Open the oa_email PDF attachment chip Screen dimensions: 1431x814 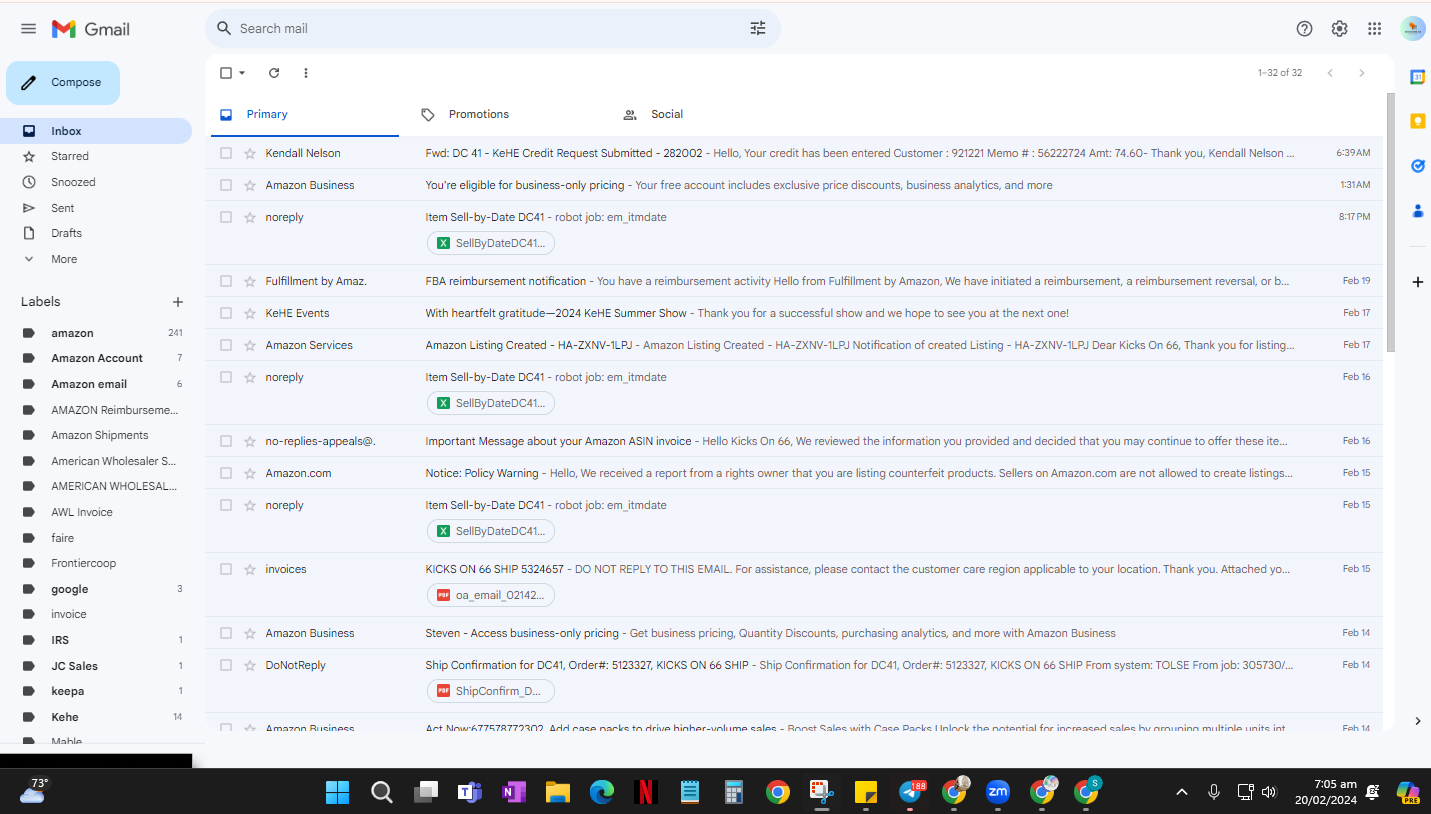pyautogui.click(x=490, y=595)
